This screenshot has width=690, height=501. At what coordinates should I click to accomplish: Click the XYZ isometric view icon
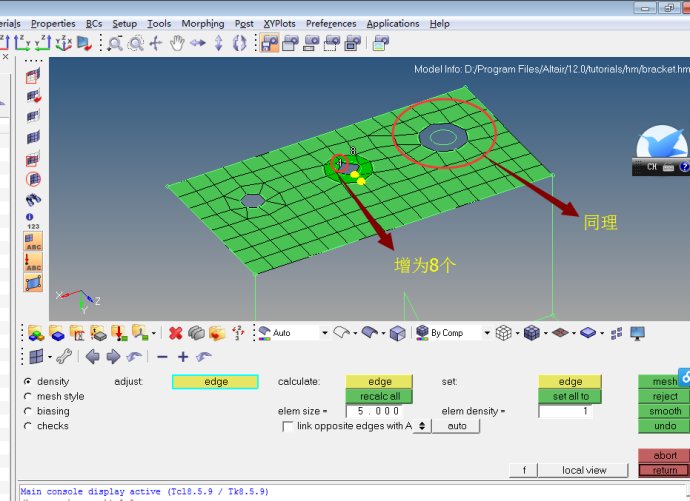click(64, 43)
